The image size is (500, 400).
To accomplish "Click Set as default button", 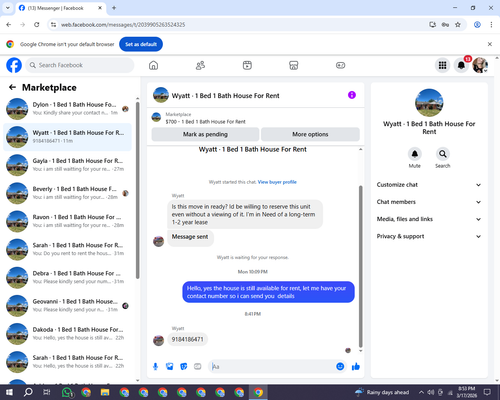I will (x=141, y=44).
